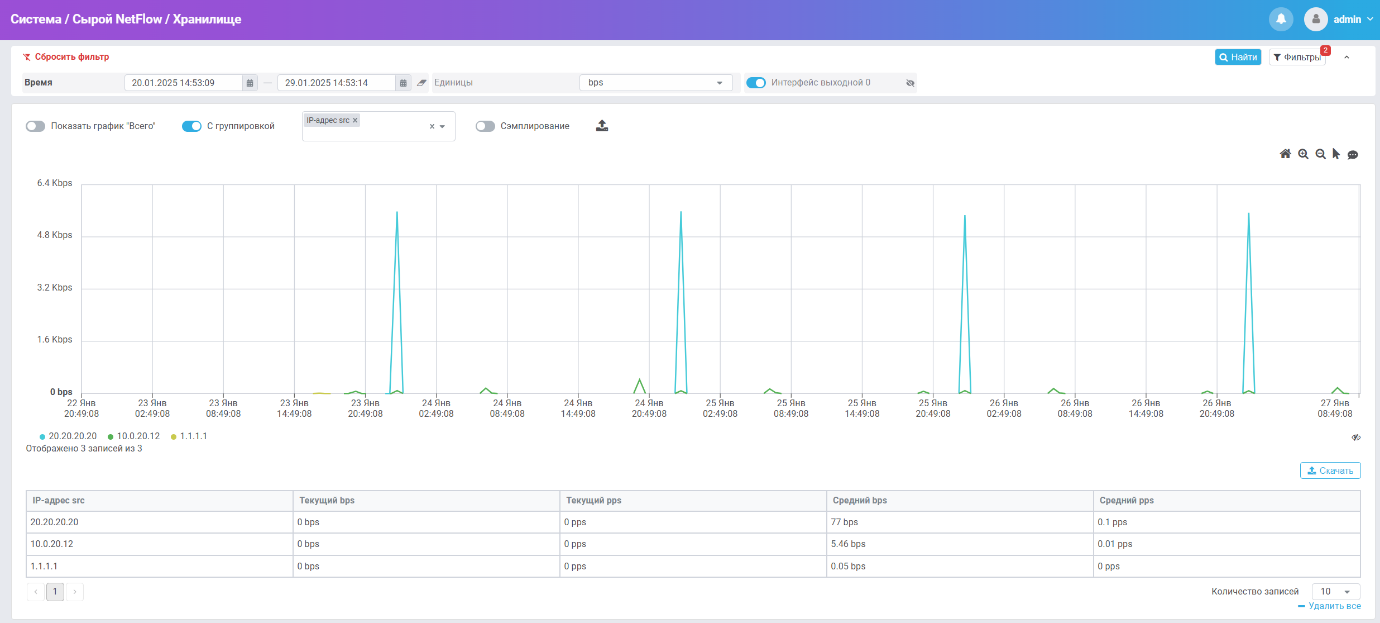The width and height of the screenshot is (1380, 623).
Task: Disable the С группировкой toggle
Action: [192, 126]
